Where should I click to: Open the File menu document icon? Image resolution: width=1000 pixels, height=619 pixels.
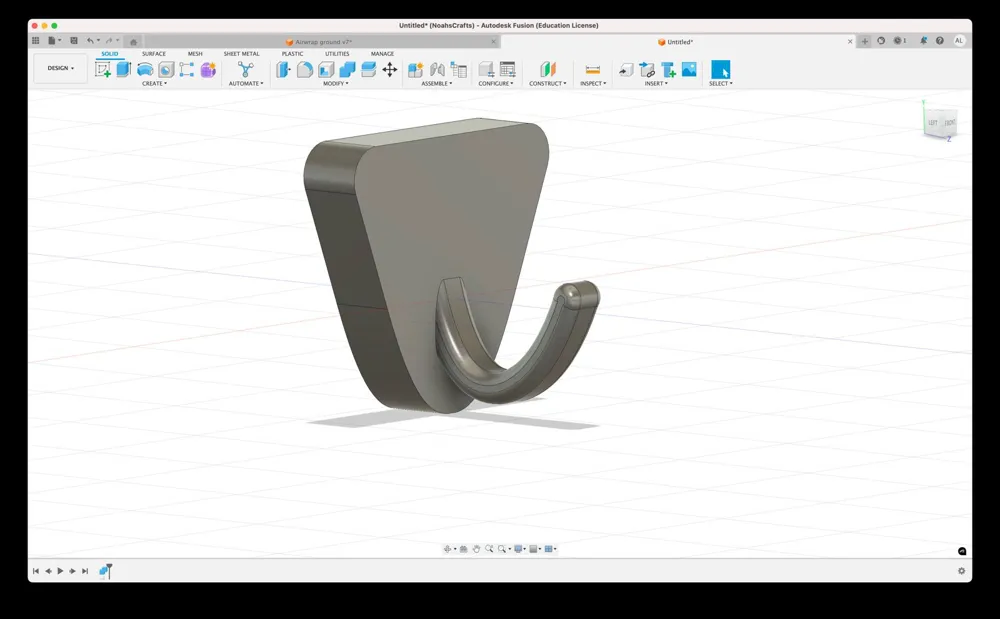(52, 41)
